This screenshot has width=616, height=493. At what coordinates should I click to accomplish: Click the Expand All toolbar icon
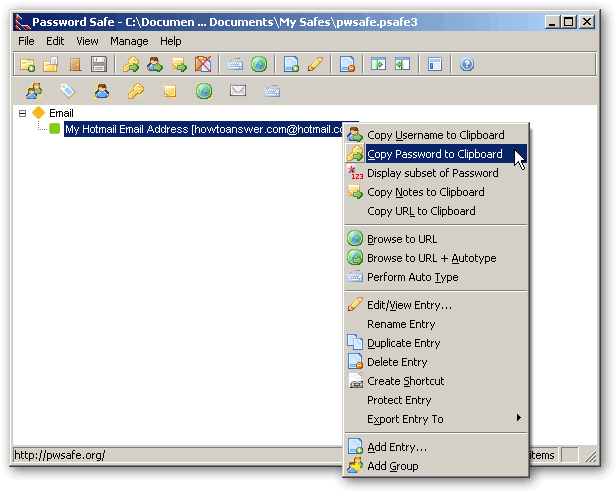tap(379, 64)
